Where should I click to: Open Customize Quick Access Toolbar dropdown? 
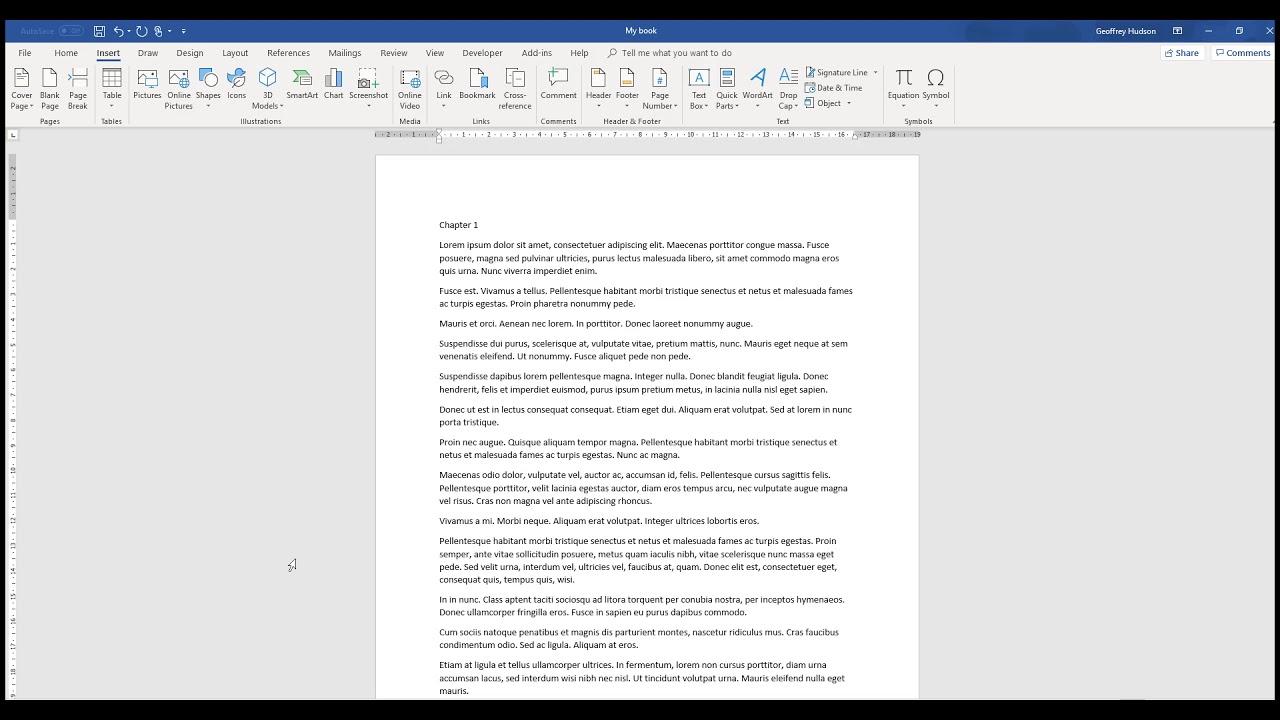pos(184,31)
